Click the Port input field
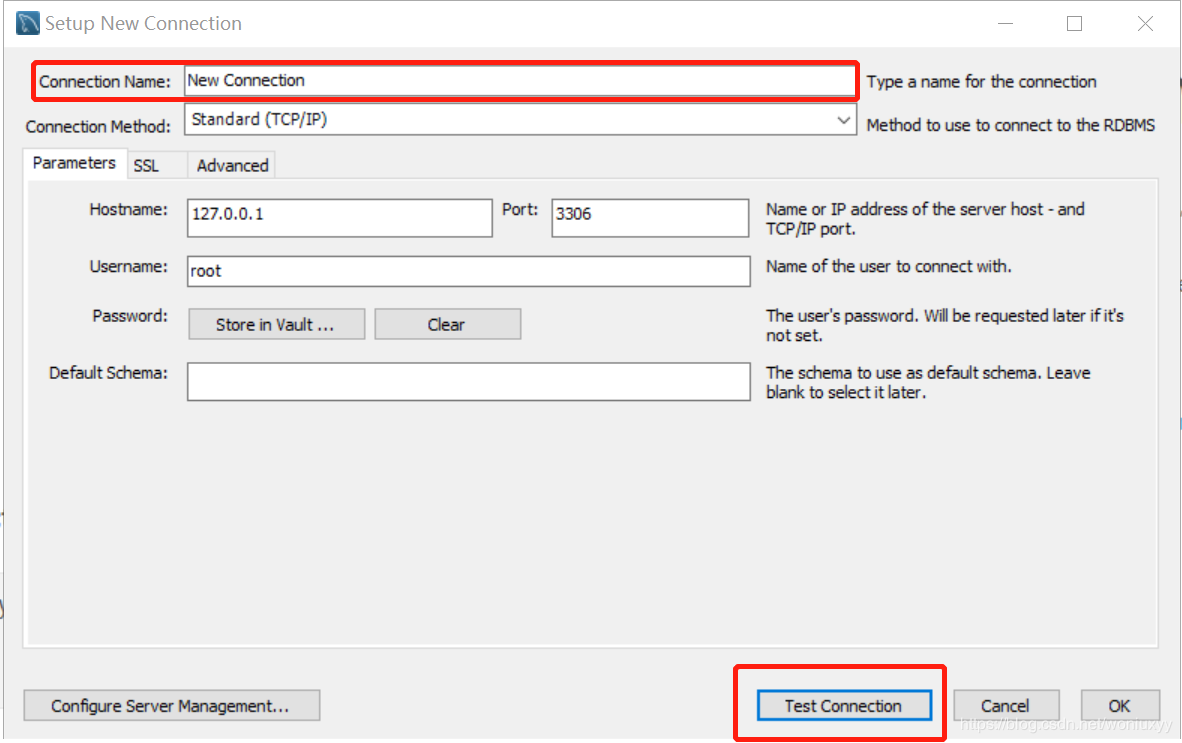 tap(650, 218)
